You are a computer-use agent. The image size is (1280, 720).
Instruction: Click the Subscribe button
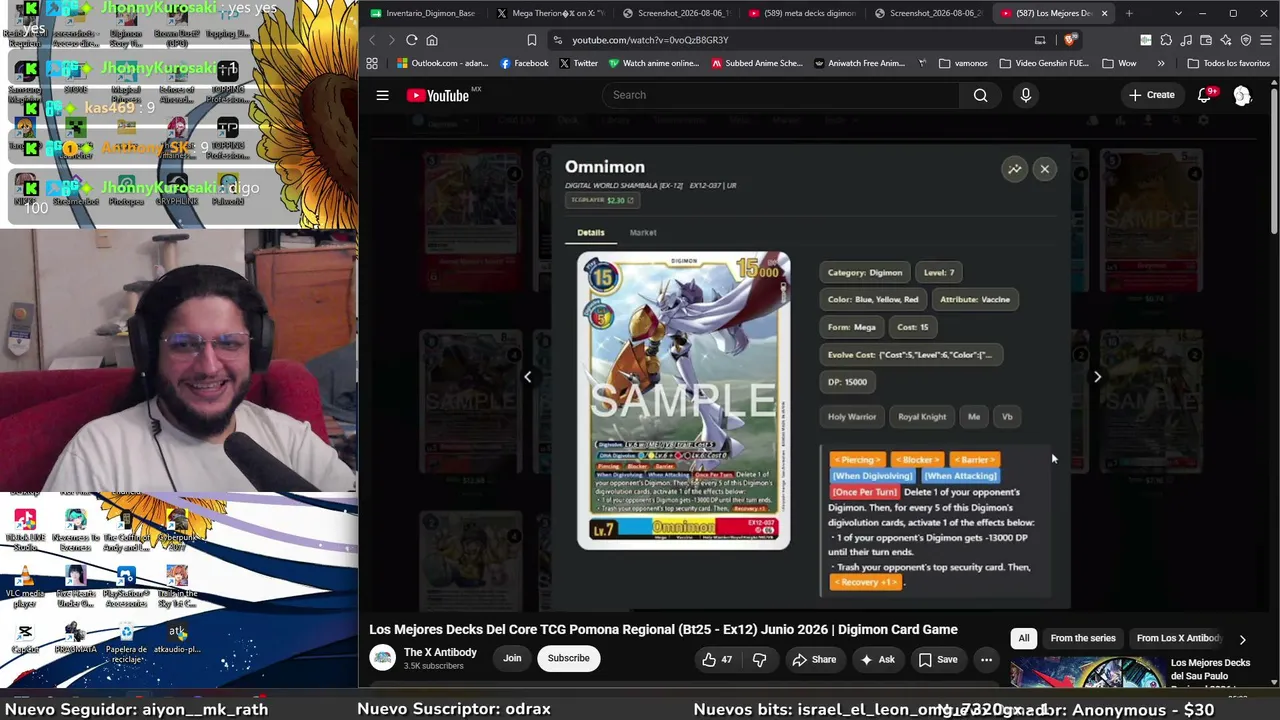pyautogui.click(x=568, y=658)
